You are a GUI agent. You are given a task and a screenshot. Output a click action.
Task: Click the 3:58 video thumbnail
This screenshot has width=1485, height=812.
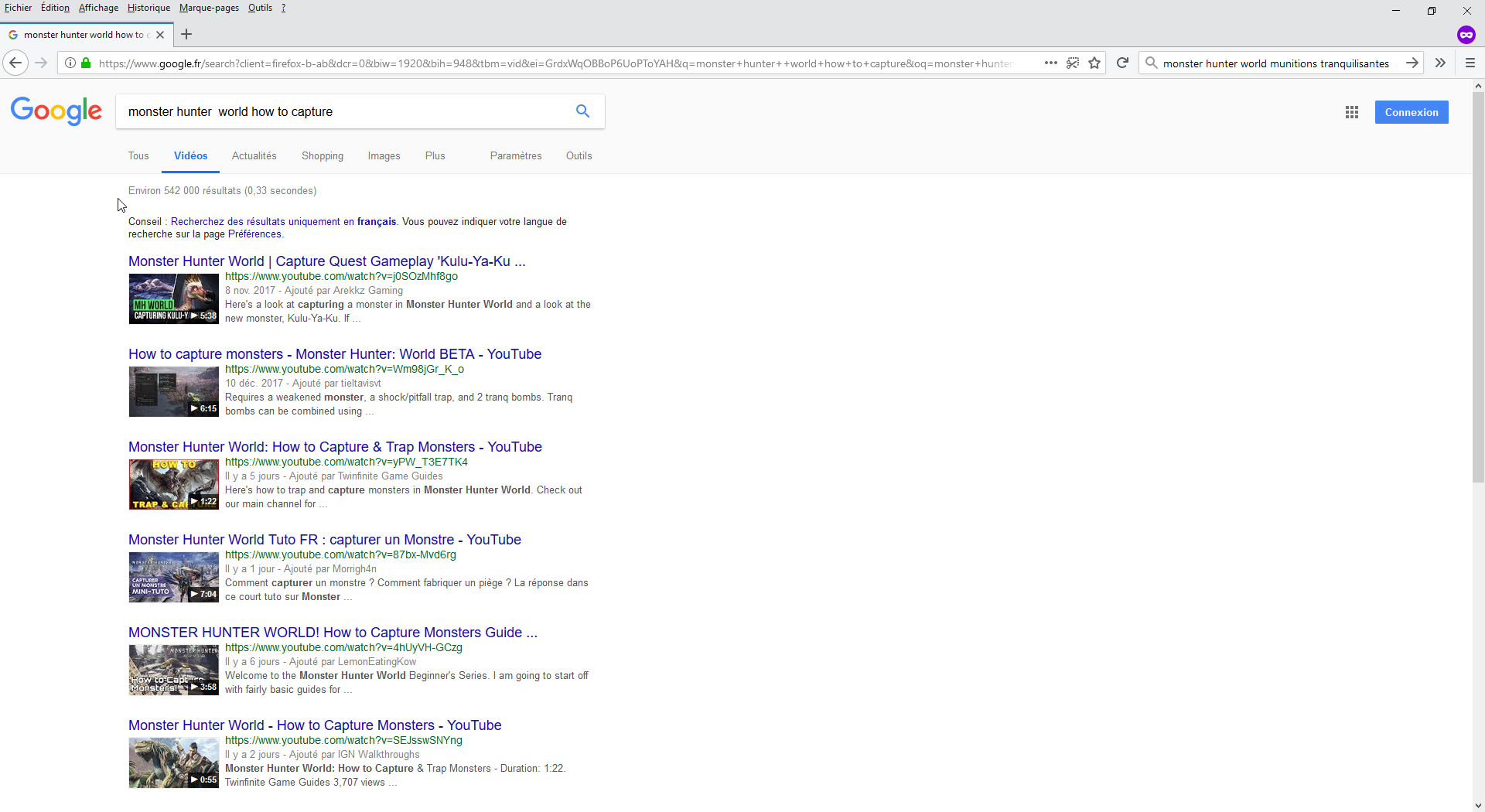[174, 670]
